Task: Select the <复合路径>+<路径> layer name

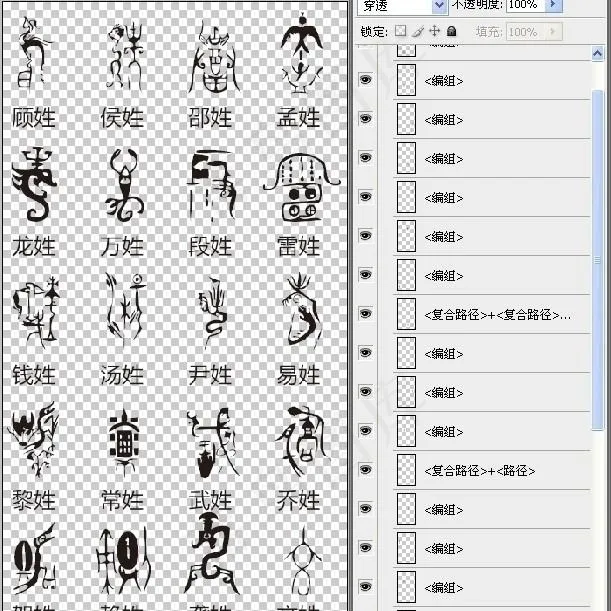Action: point(479,470)
